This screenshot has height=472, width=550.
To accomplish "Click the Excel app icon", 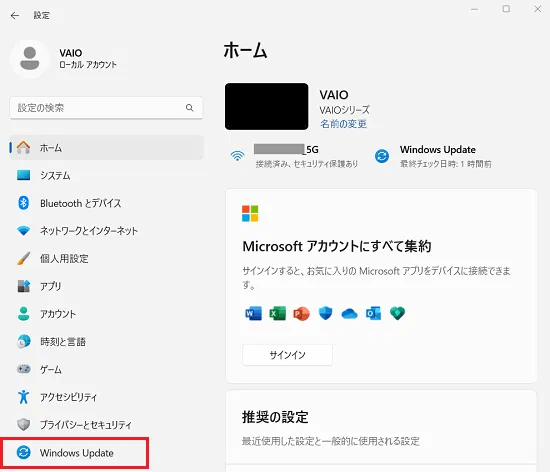I will click(x=277, y=313).
